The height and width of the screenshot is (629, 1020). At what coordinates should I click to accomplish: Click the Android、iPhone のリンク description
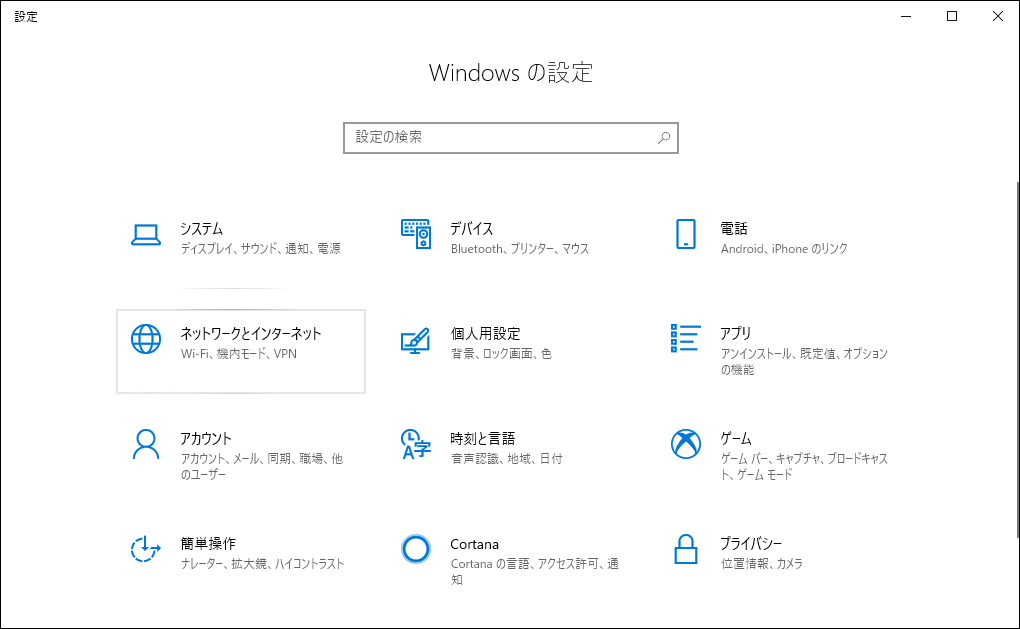pyautogui.click(x=784, y=248)
